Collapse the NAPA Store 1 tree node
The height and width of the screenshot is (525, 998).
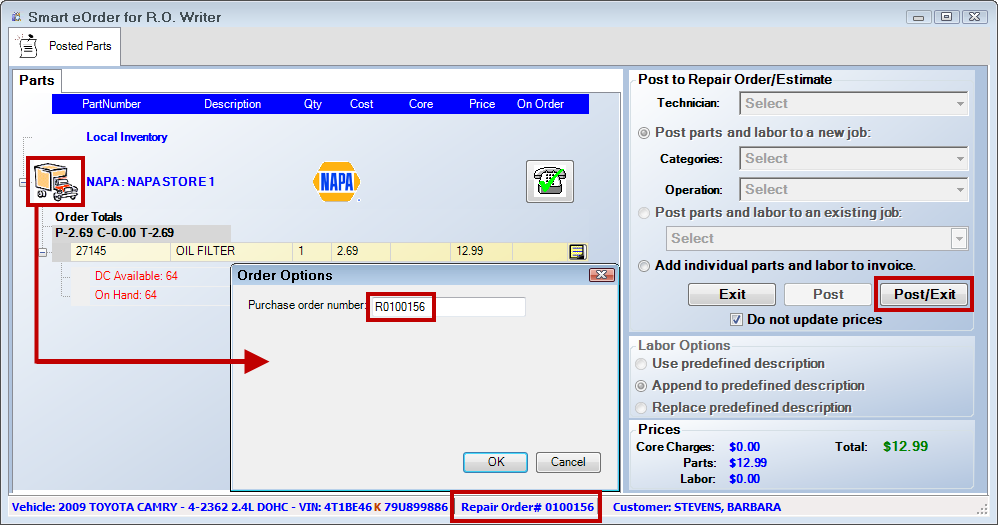point(23,182)
